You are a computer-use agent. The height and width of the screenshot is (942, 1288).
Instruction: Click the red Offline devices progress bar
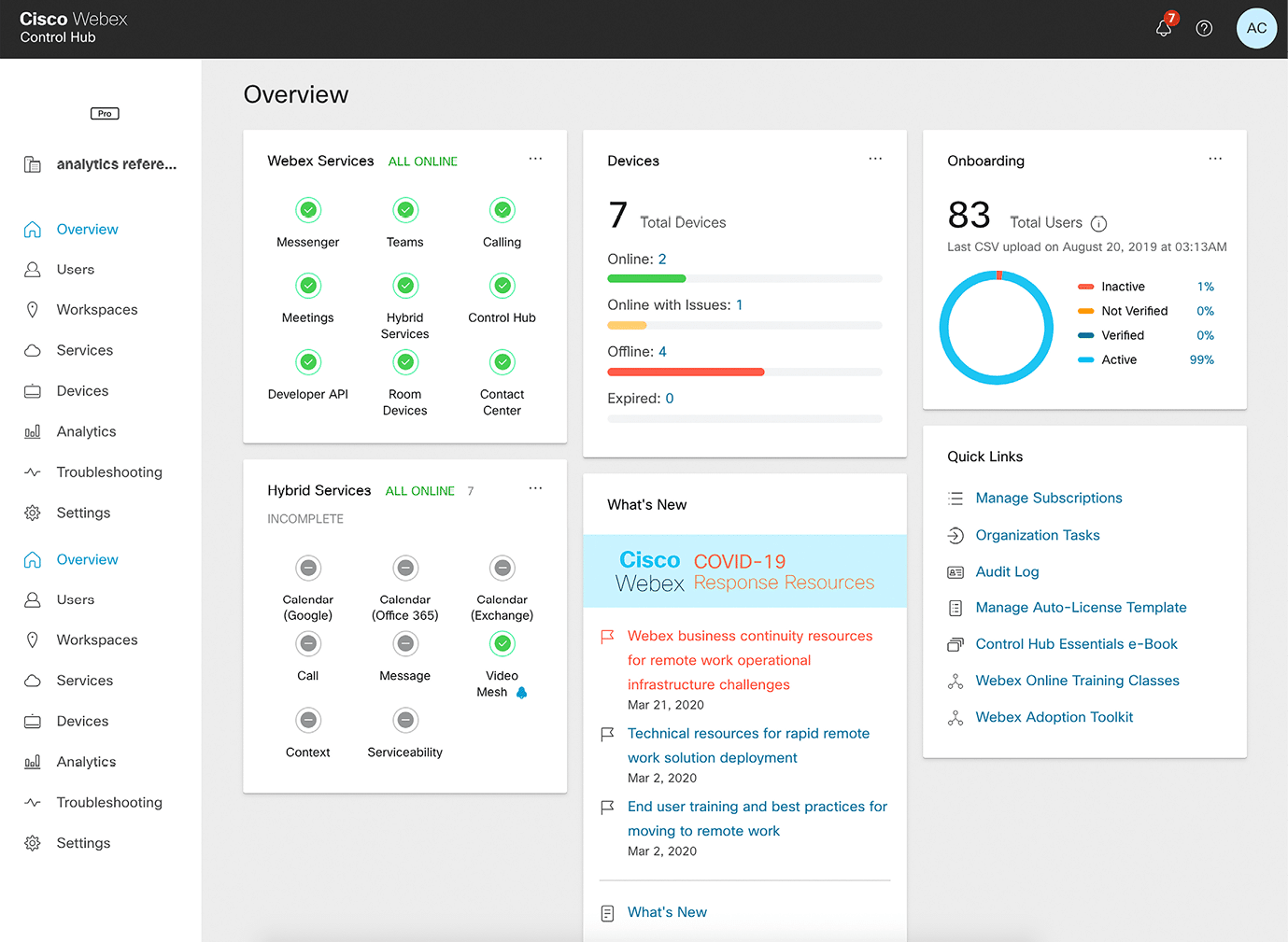click(686, 372)
